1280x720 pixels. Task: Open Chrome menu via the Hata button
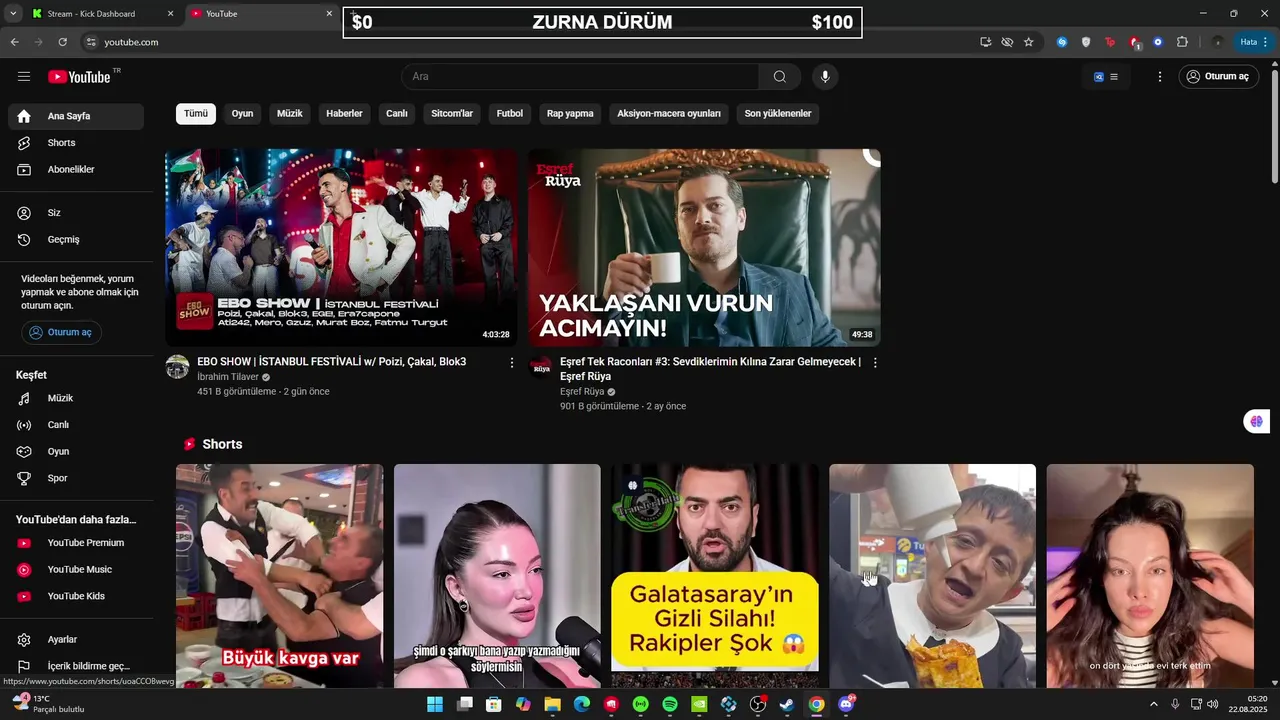coord(1254,42)
